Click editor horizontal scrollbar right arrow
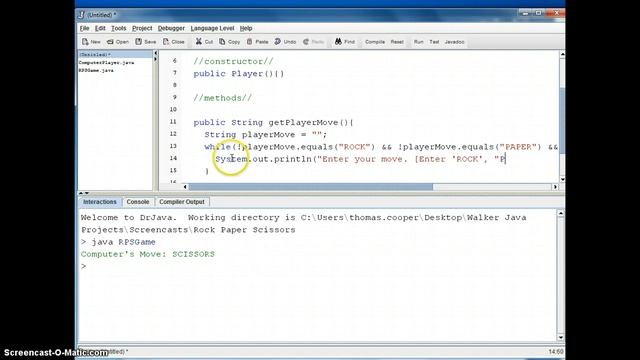The height and width of the screenshot is (360, 640). click(x=555, y=187)
